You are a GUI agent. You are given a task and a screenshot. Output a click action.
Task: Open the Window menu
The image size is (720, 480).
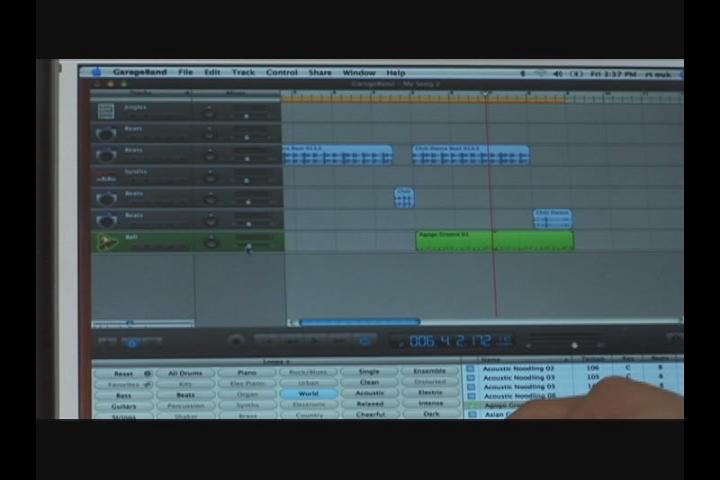click(x=359, y=73)
